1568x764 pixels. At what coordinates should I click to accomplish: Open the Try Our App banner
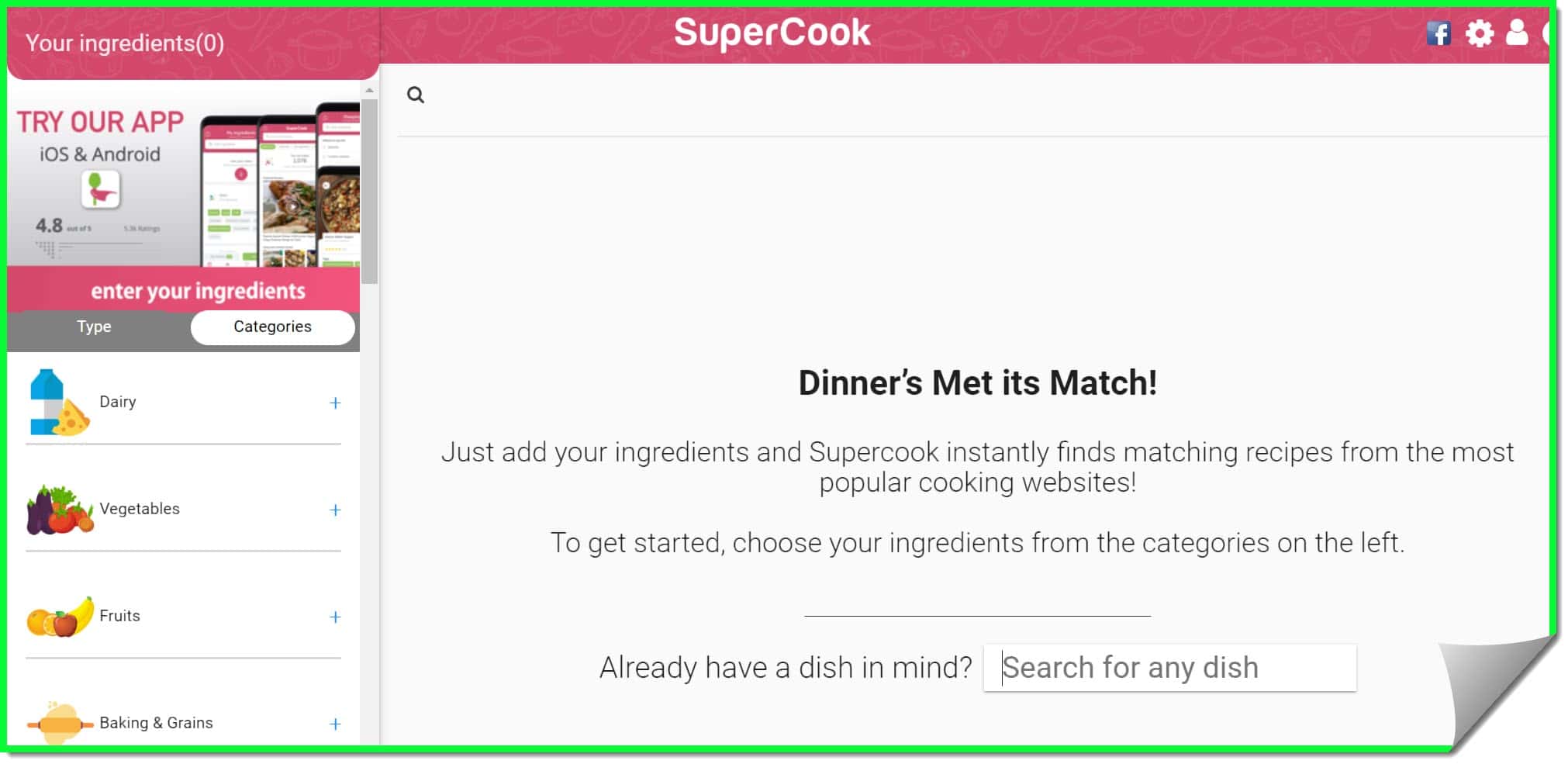click(184, 185)
